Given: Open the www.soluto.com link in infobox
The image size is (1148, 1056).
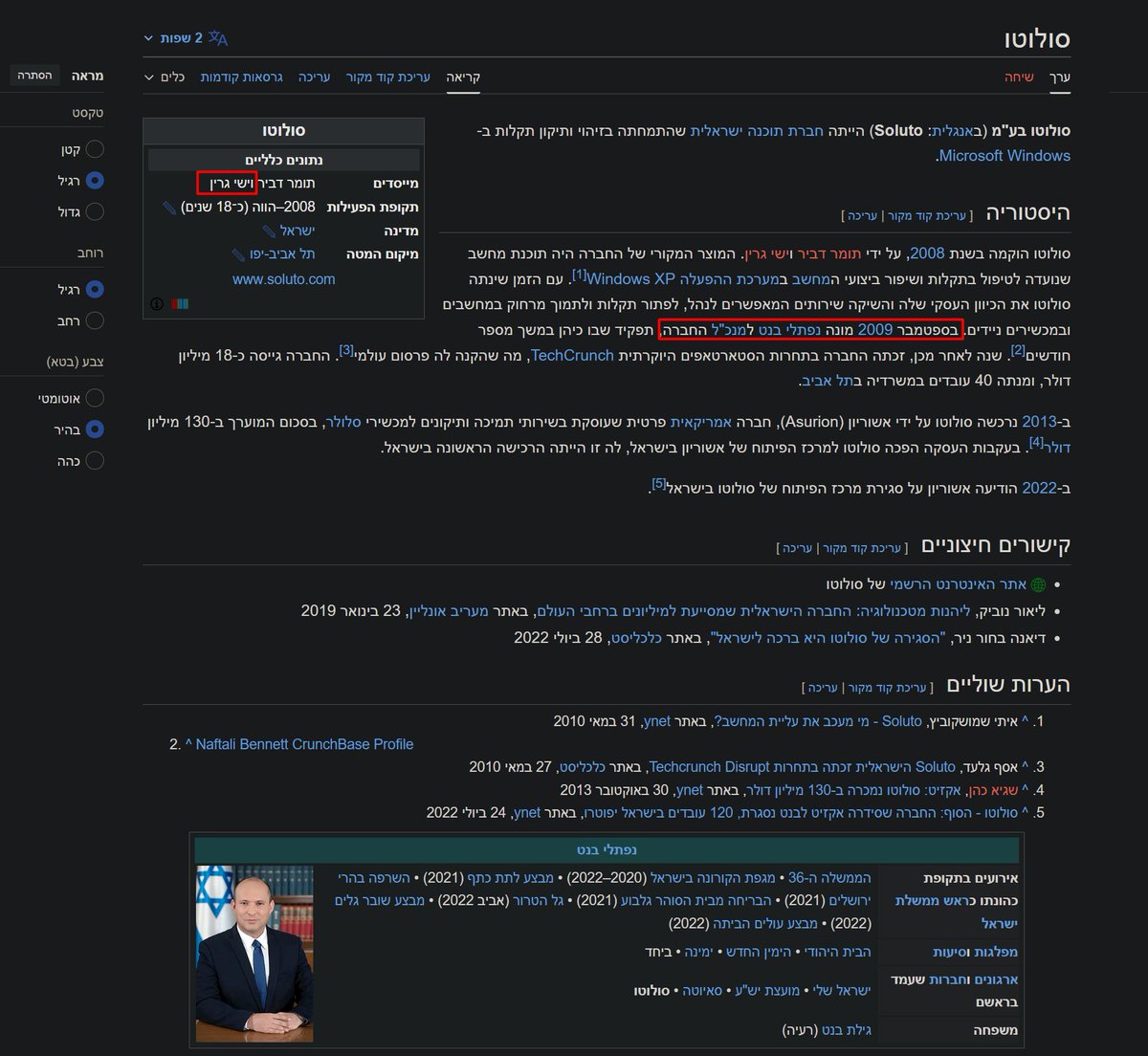Looking at the screenshot, I should click(x=284, y=279).
